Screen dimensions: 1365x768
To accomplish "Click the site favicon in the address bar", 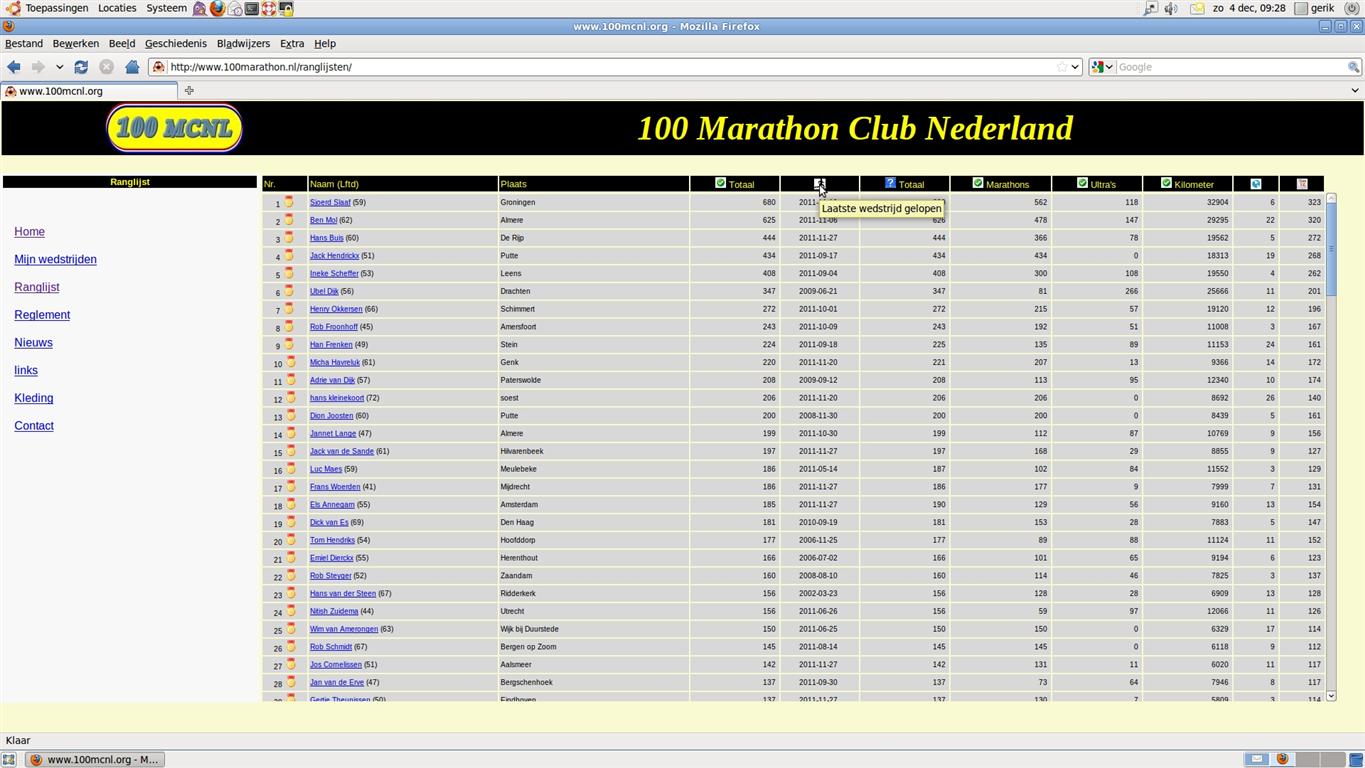I will (158, 67).
